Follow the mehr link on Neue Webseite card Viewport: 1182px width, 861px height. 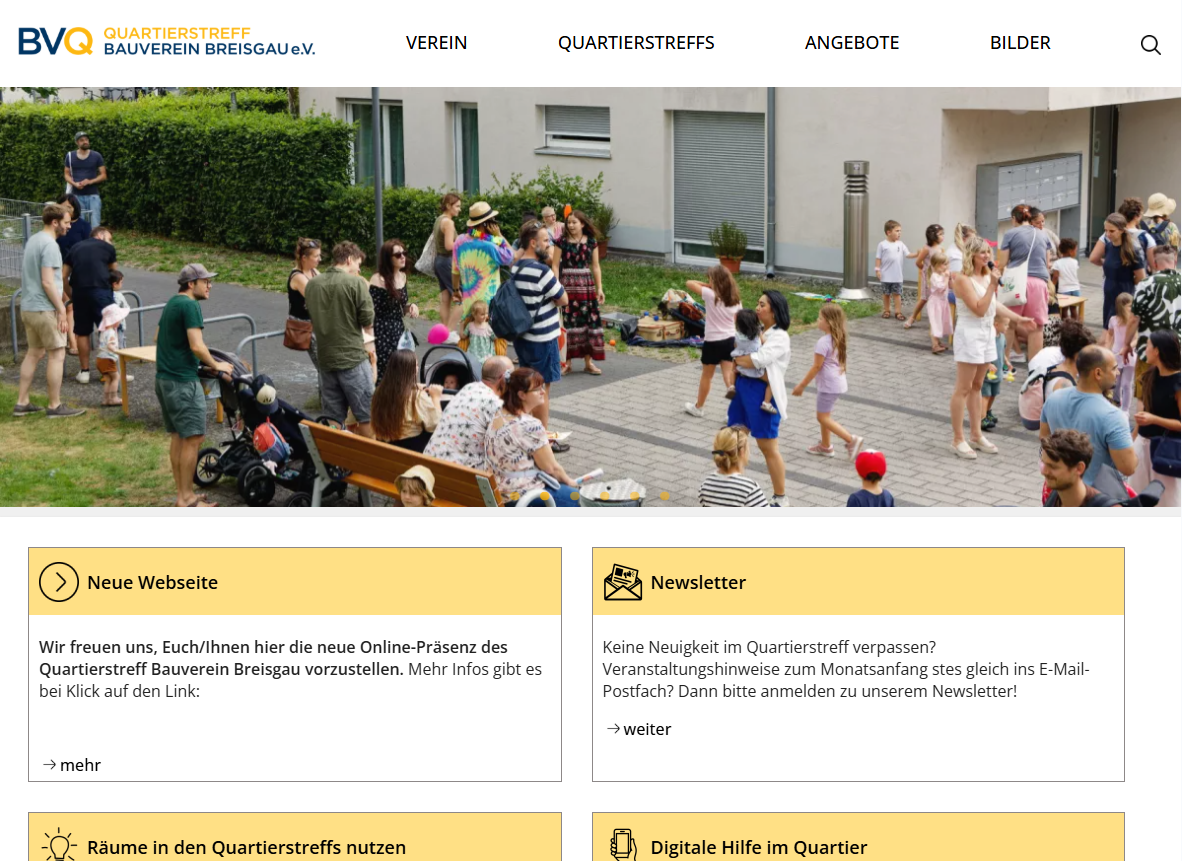click(x=80, y=765)
